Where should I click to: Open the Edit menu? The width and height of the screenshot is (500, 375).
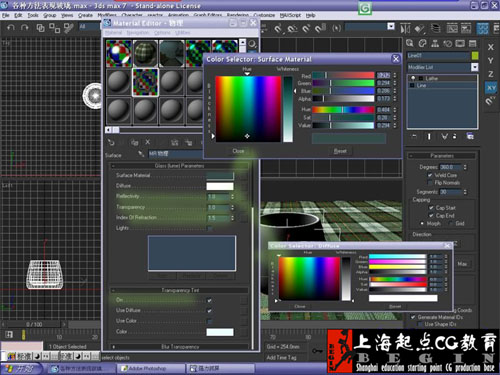(18, 15)
